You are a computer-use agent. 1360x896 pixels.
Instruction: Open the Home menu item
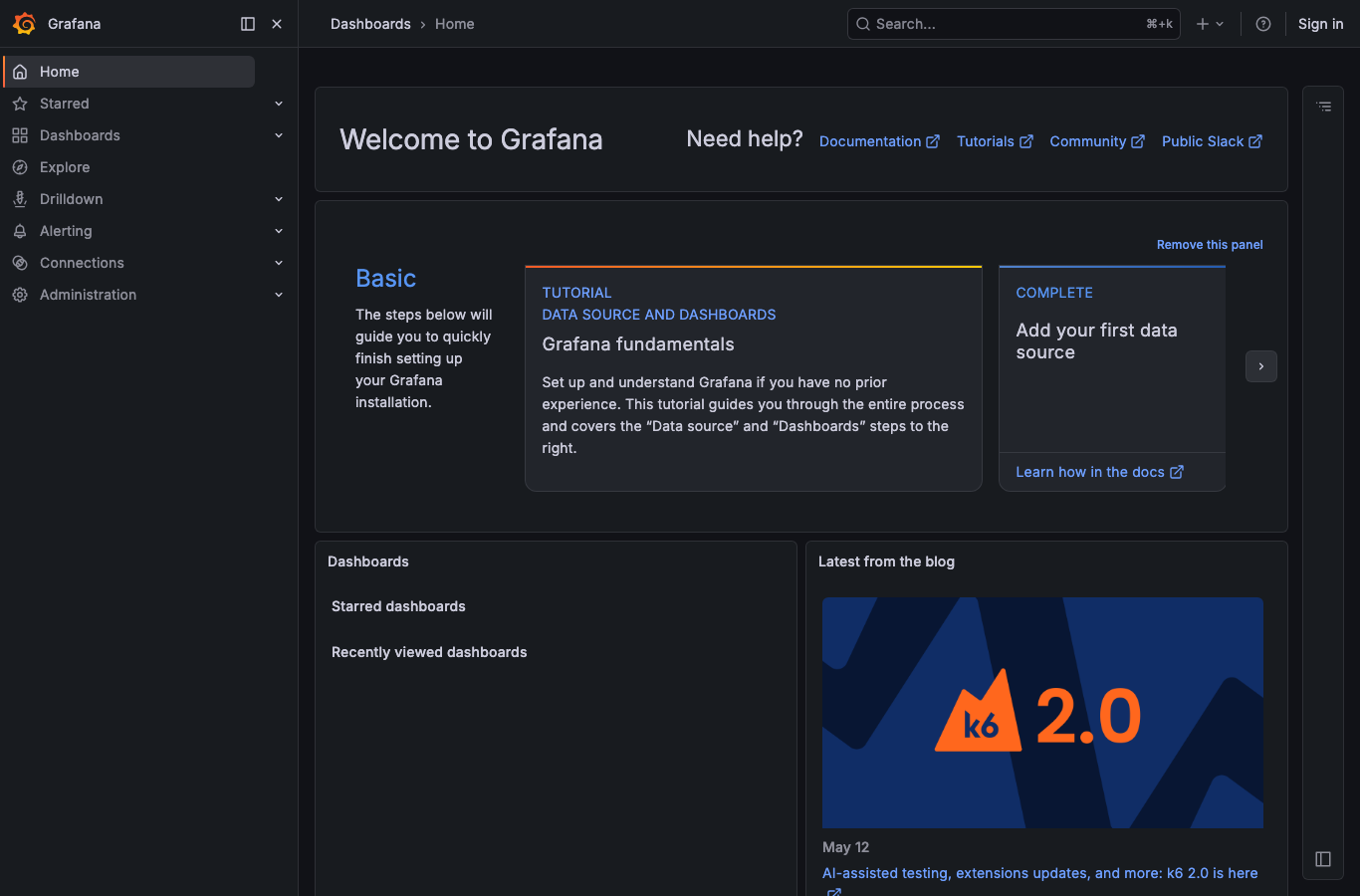(x=129, y=72)
